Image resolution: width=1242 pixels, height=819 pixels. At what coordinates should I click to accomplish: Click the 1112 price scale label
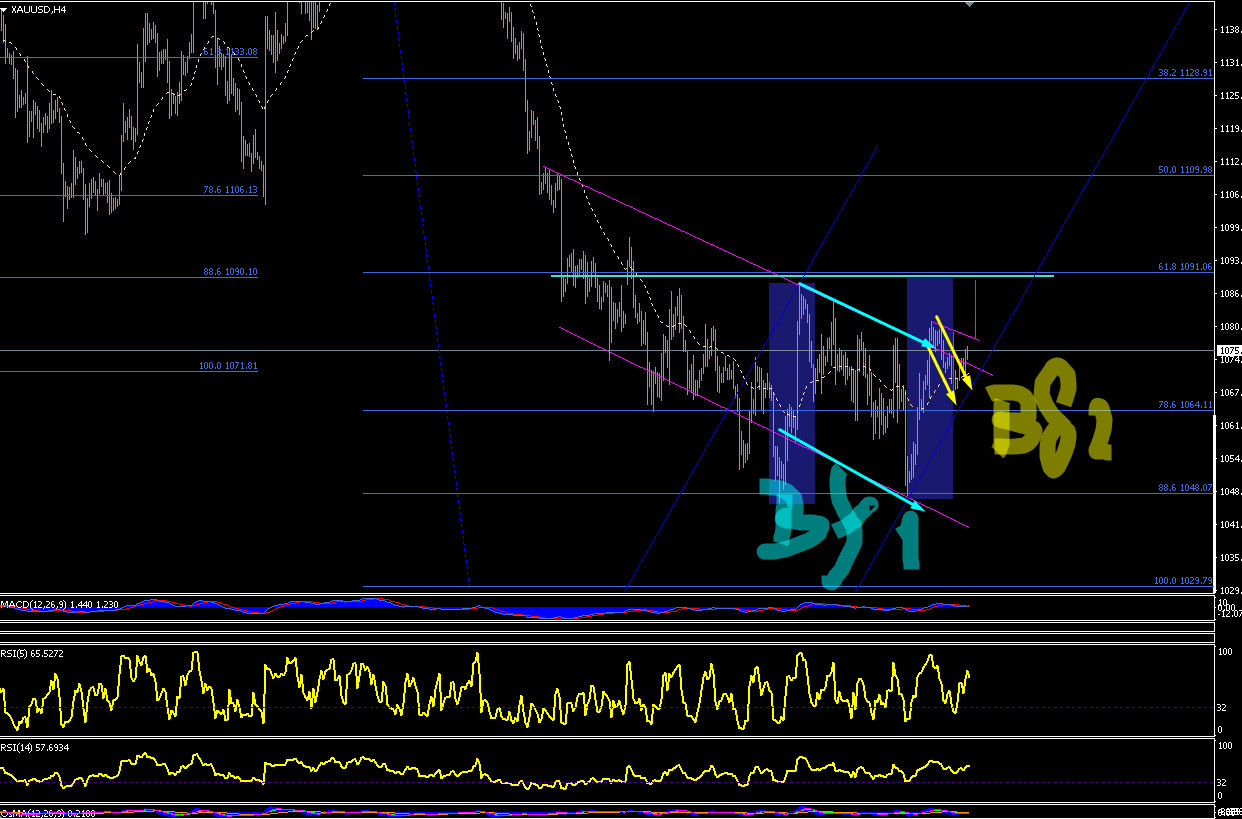click(1230, 162)
